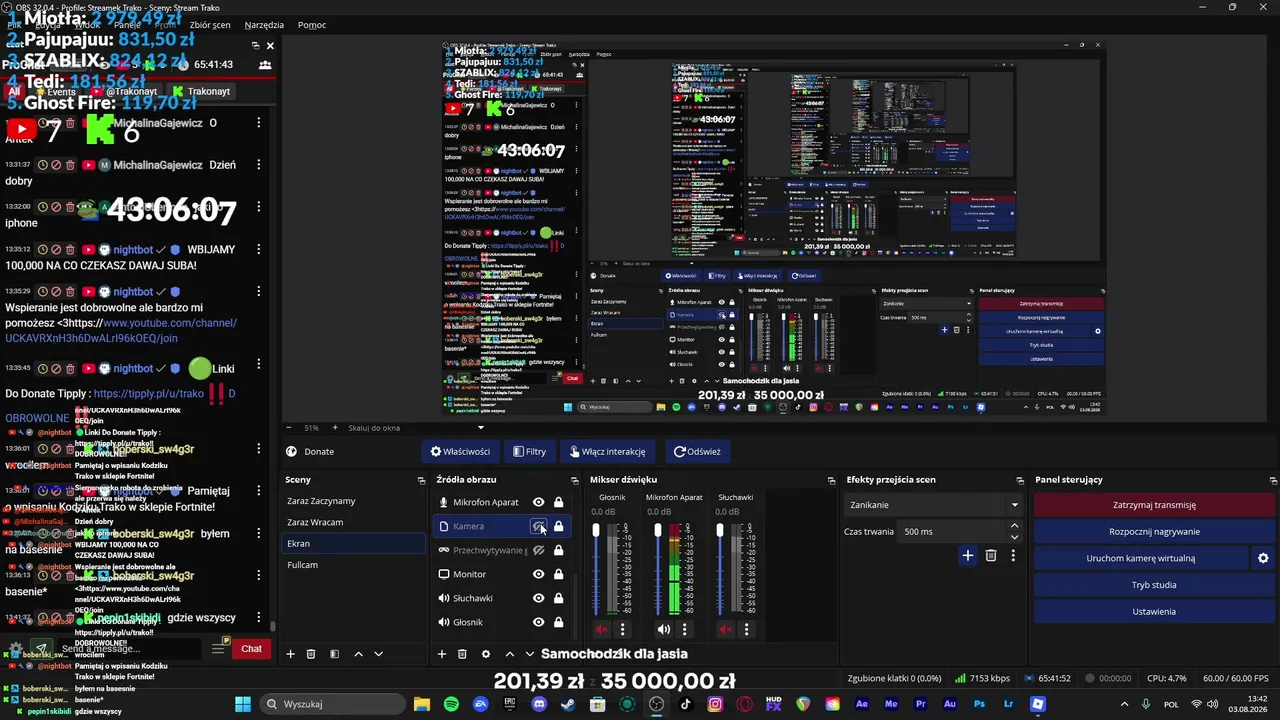Add a scene transition with plus button
Image resolution: width=1280 pixels, height=720 pixels.
[967, 555]
